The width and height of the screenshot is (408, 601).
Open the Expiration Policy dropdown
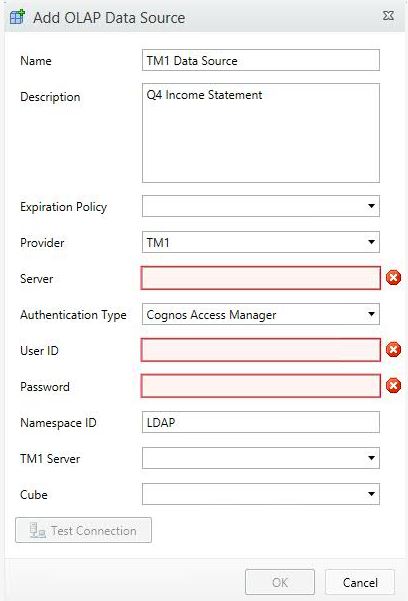click(261, 206)
